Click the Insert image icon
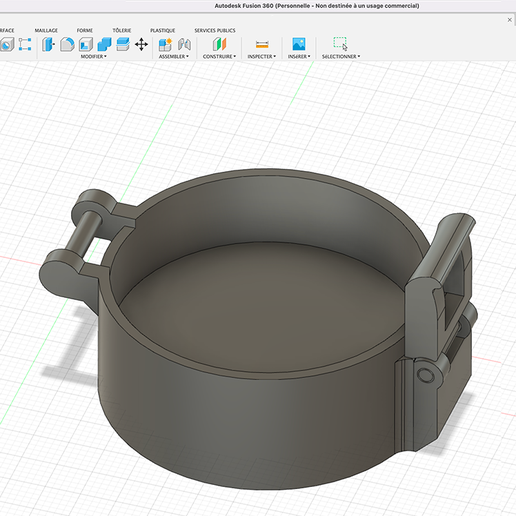The height and width of the screenshot is (516, 516). tap(299, 44)
